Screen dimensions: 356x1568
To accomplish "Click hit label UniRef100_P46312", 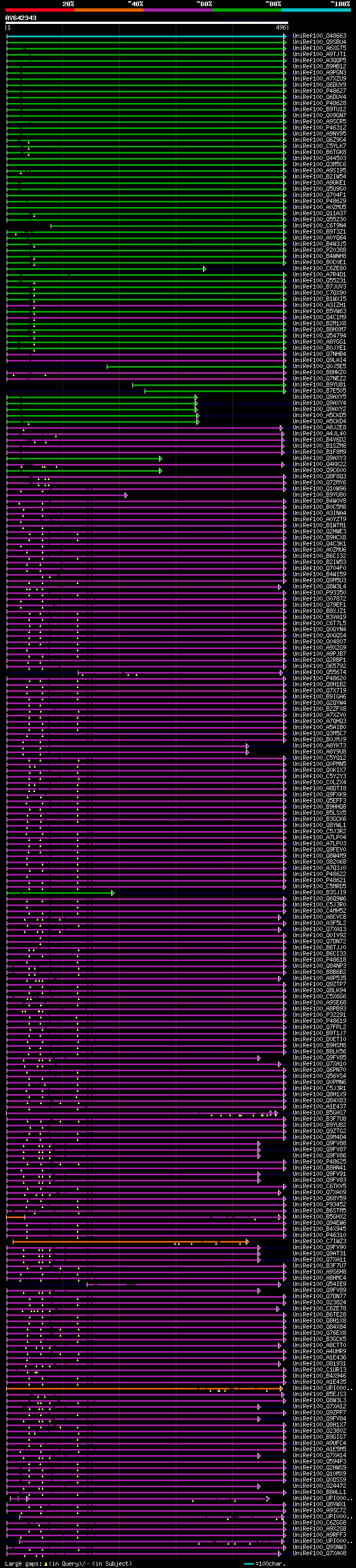I will click(319, 128).
